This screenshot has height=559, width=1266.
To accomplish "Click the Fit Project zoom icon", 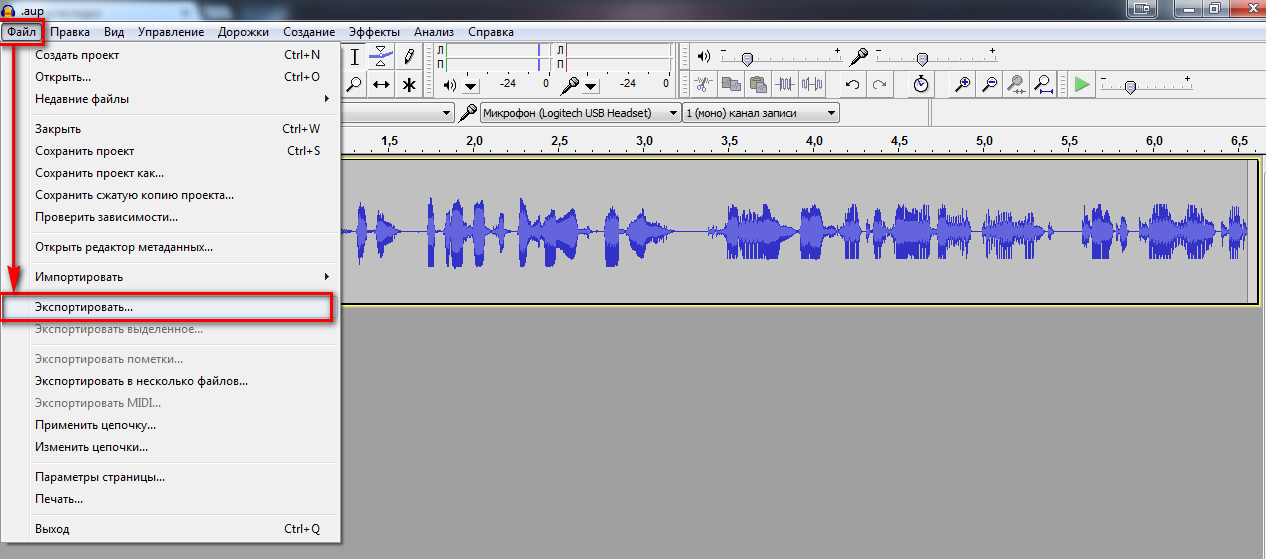I will point(1043,85).
